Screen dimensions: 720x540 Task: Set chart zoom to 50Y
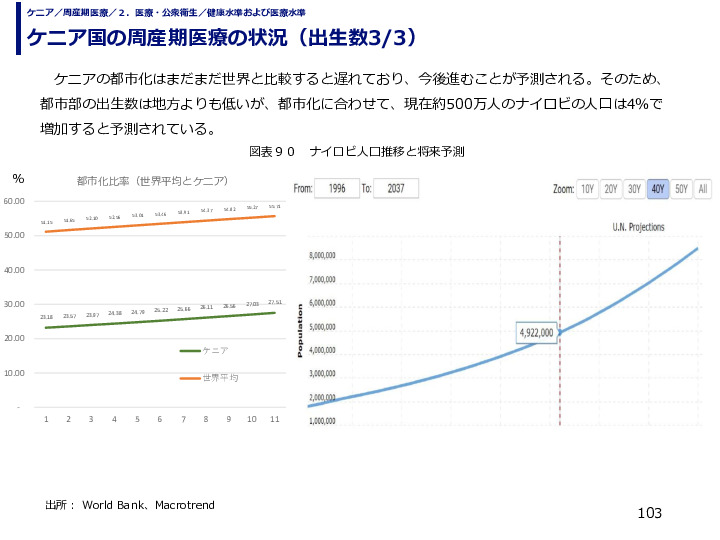coord(681,189)
